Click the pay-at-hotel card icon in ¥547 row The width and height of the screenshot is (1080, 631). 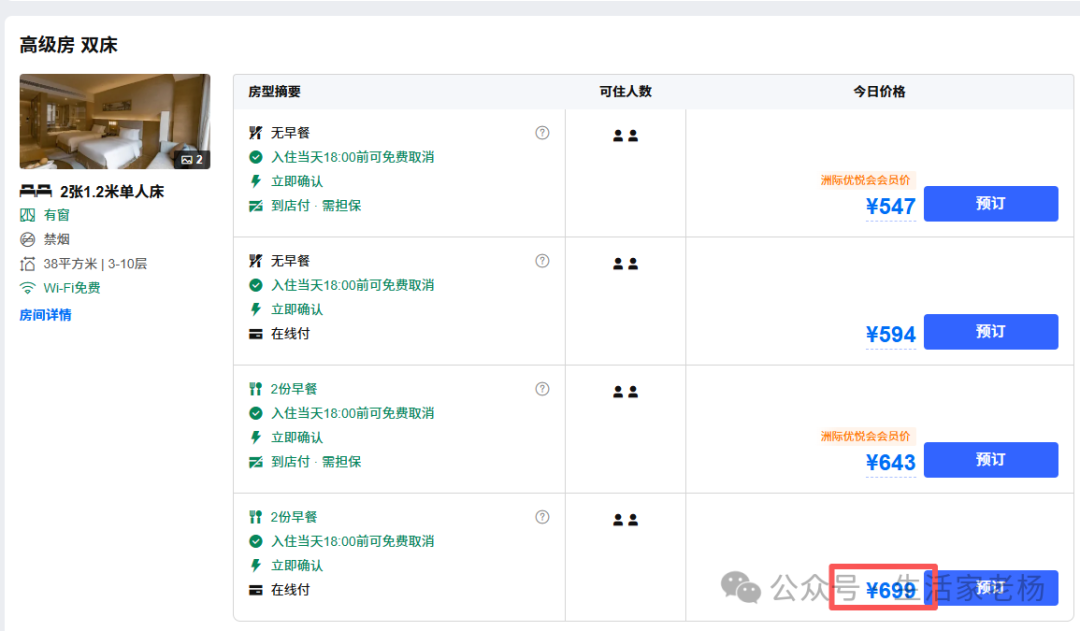[x=256, y=206]
